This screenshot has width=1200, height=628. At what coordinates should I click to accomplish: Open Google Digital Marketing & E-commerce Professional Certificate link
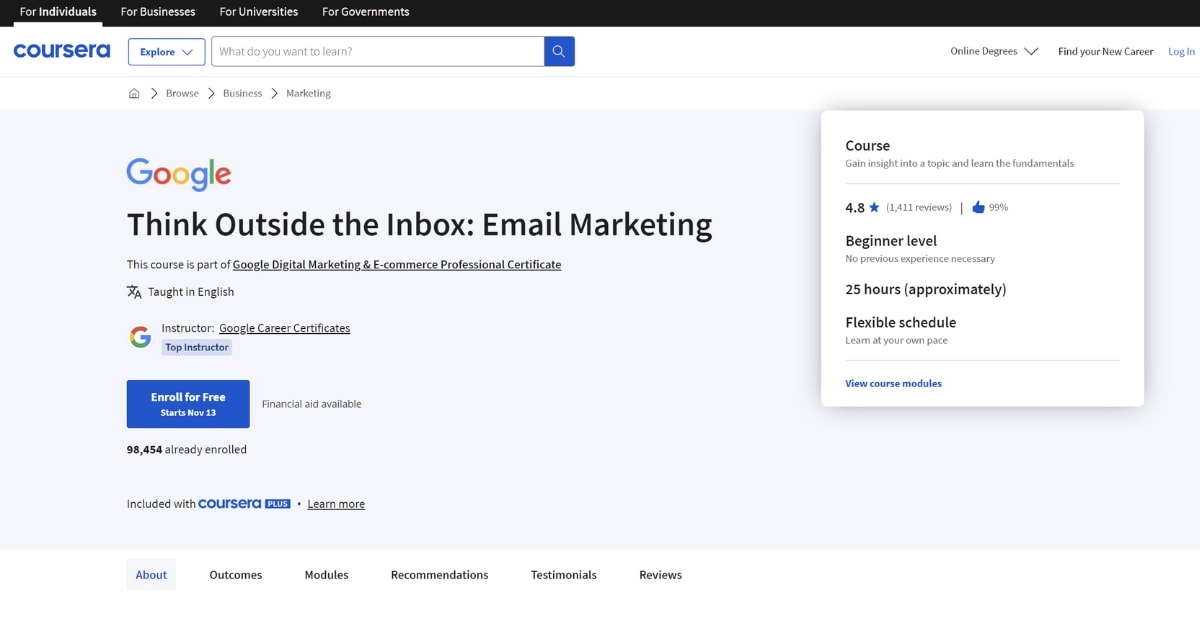pos(397,265)
